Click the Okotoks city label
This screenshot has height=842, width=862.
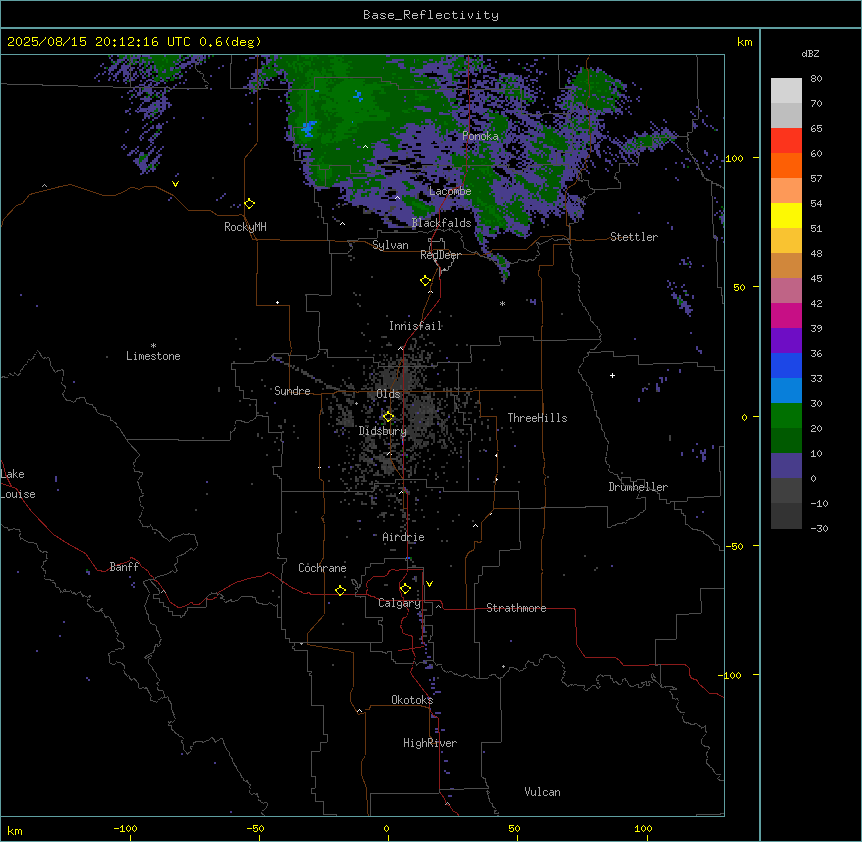[412, 700]
